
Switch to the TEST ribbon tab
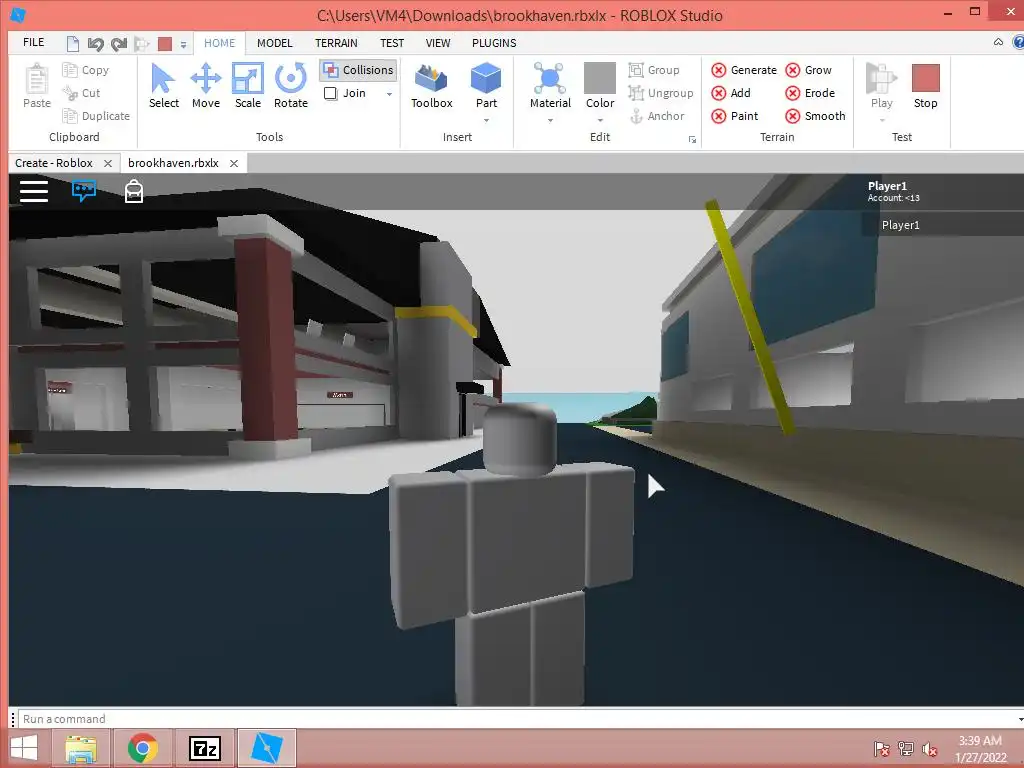[x=392, y=42]
